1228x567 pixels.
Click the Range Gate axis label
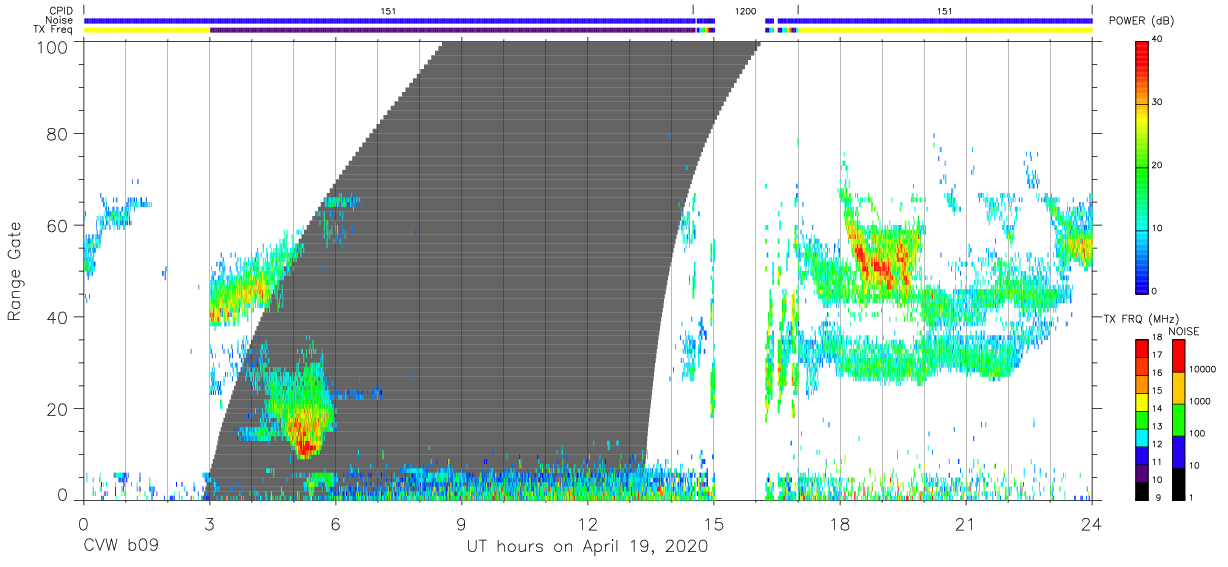coord(15,271)
